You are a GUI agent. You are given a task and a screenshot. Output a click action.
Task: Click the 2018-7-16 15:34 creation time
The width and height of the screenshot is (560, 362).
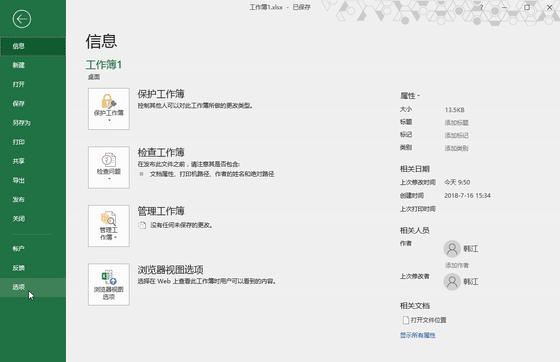(467, 196)
